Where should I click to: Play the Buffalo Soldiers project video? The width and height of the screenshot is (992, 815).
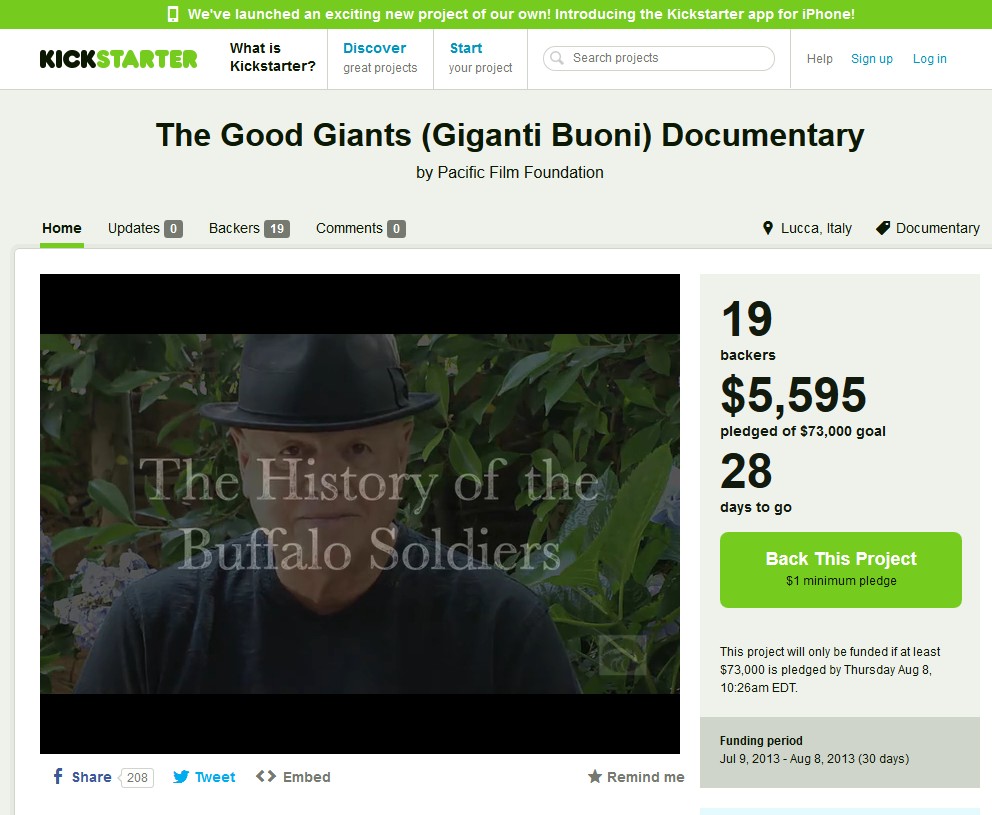pyautogui.click(x=360, y=513)
